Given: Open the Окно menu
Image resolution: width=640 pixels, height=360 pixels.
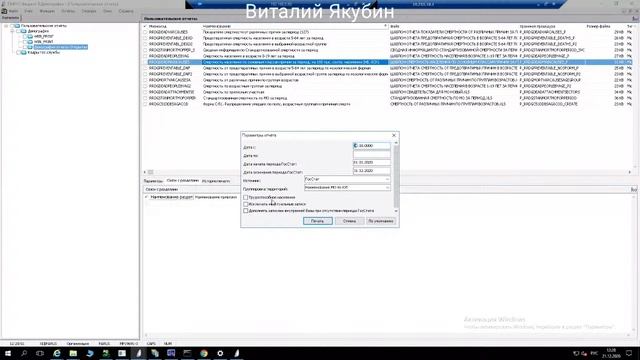Looking at the screenshot, I should (107, 11).
